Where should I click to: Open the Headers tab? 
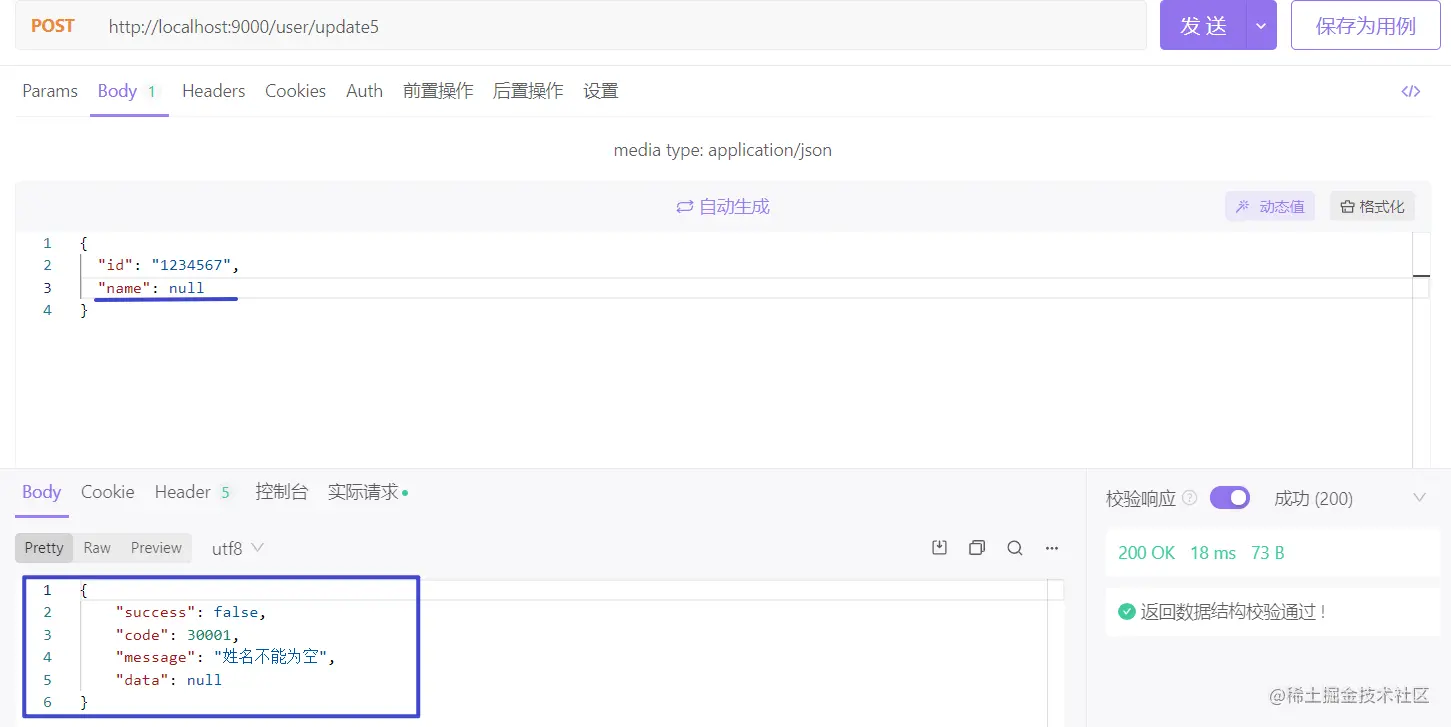coord(213,91)
